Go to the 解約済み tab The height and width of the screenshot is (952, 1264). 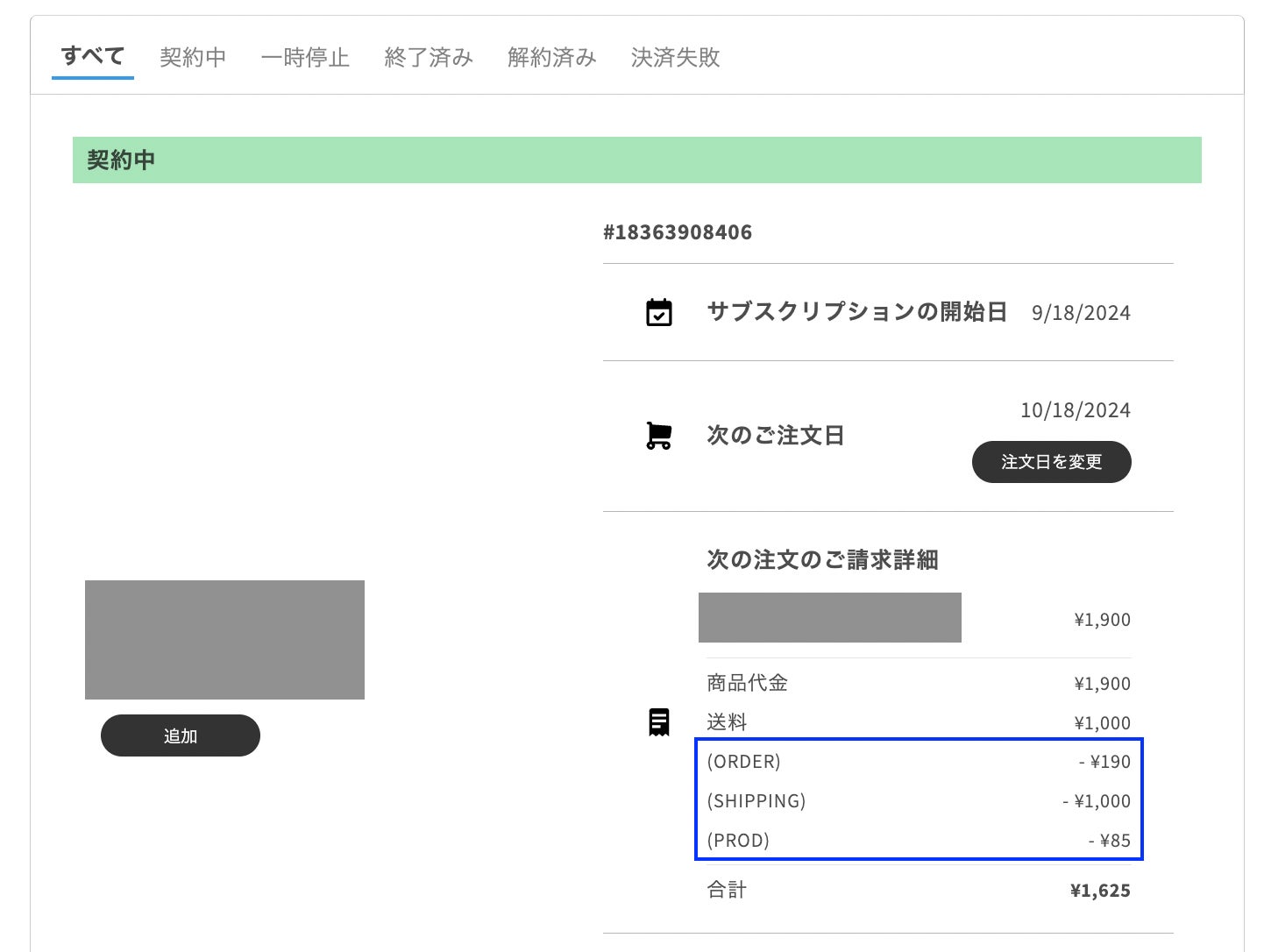click(552, 58)
